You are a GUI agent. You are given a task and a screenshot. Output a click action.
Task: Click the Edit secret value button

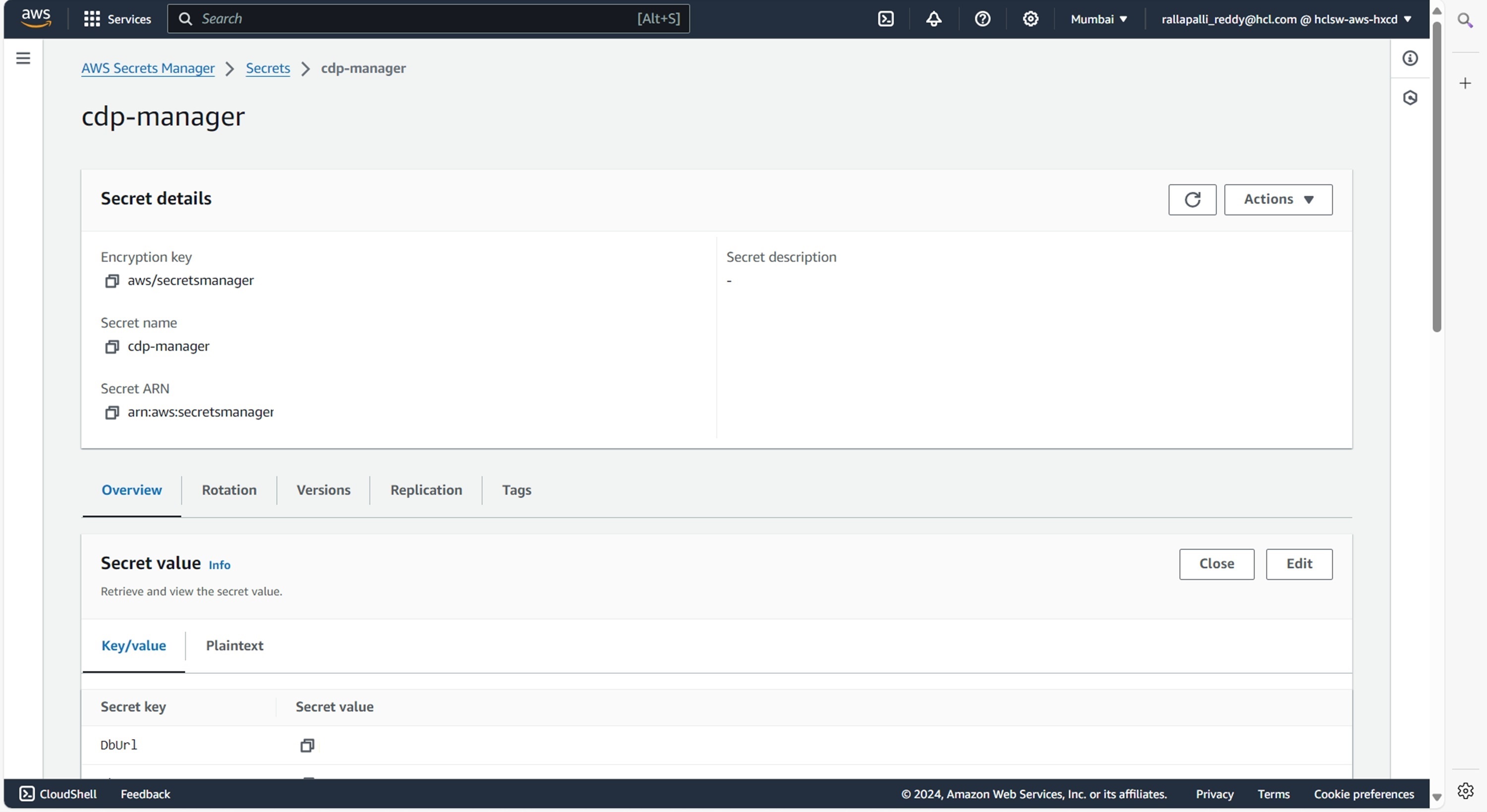pyautogui.click(x=1299, y=564)
